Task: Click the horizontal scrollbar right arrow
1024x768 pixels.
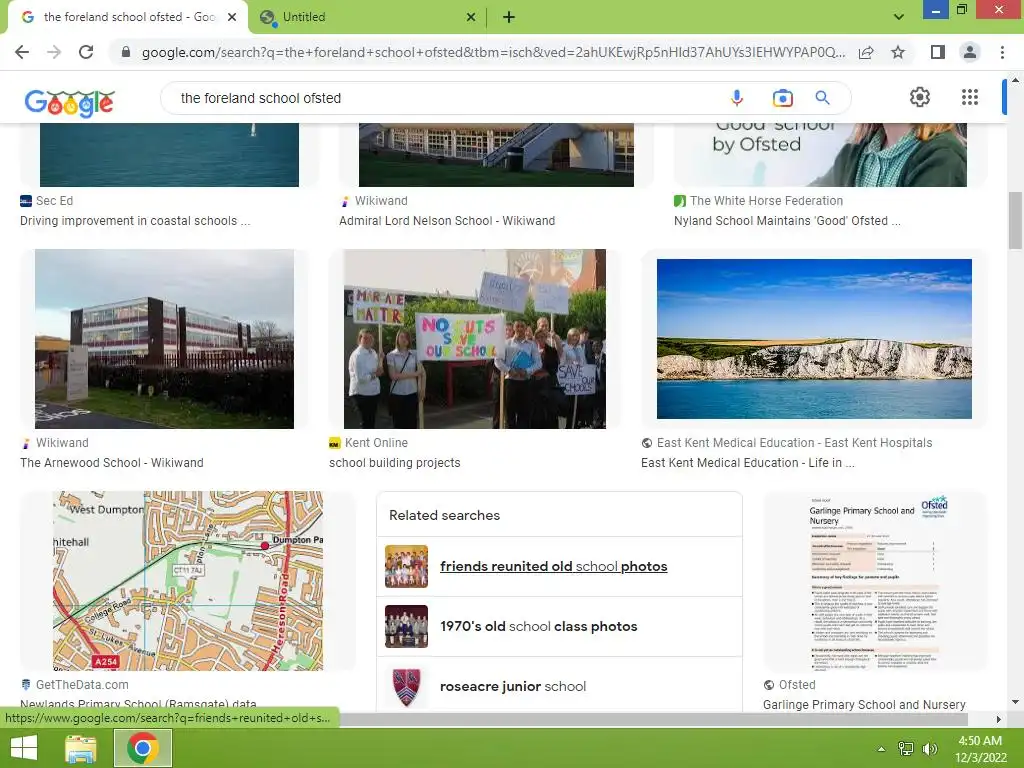Action: point(998,719)
